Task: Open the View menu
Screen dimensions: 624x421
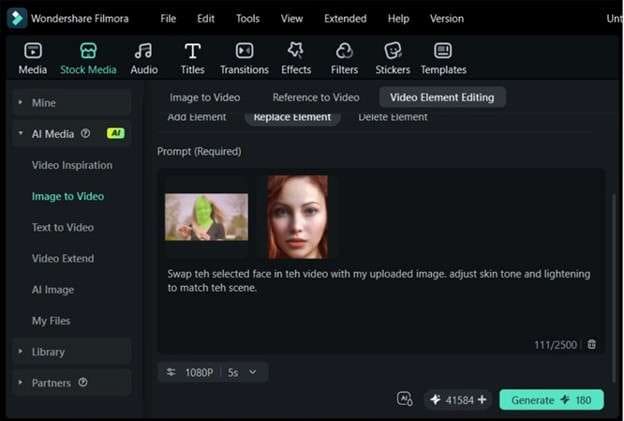Action: 292,19
